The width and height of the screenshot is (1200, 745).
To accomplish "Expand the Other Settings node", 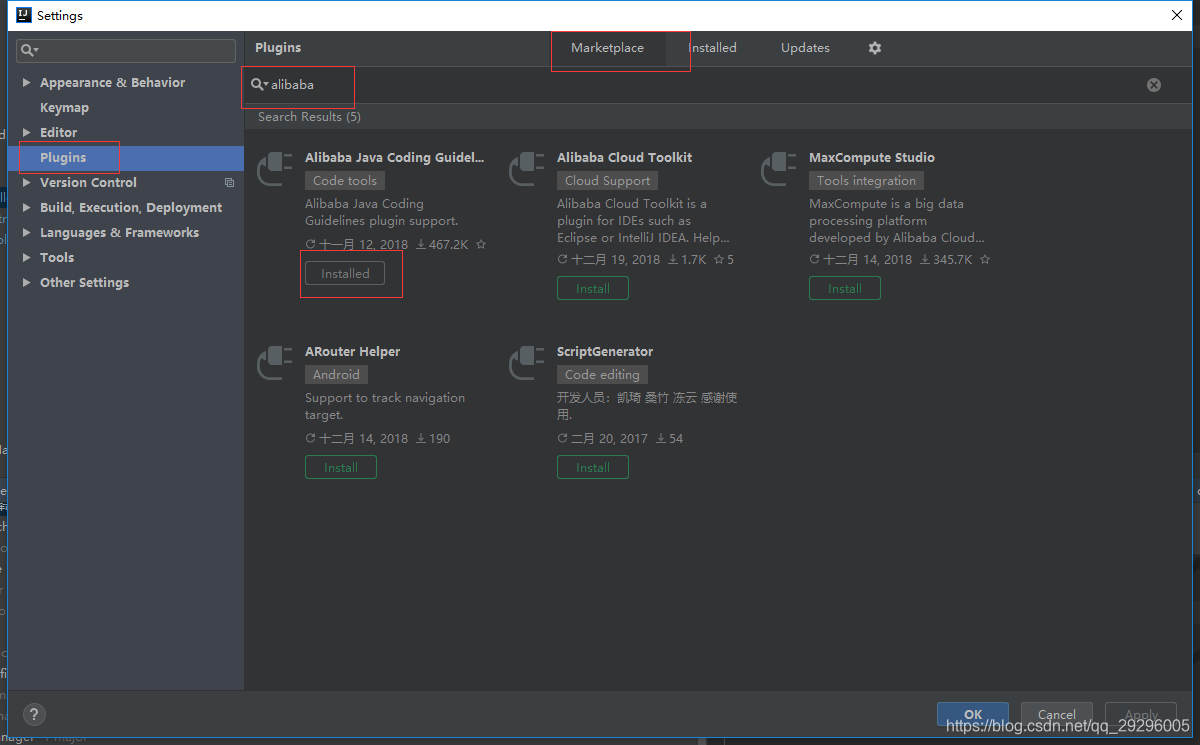I will 27,283.
